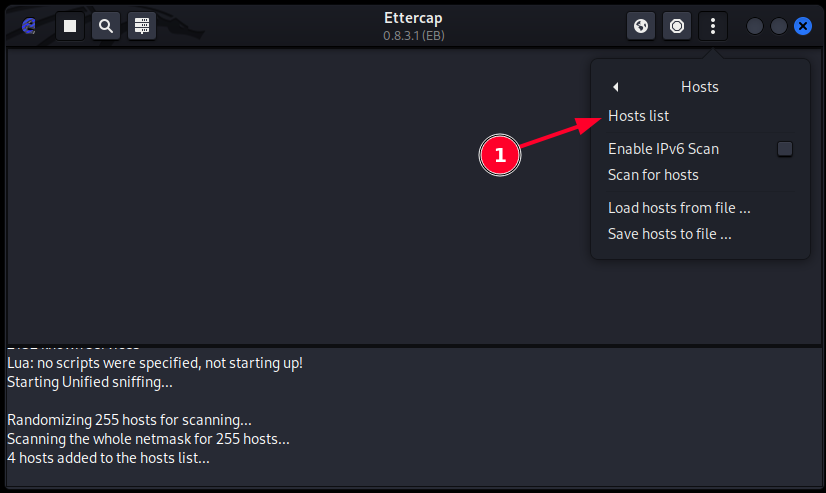Click the magnifier scan for hosts icon
The height and width of the screenshot is (493, 826).
coord(106,26)
